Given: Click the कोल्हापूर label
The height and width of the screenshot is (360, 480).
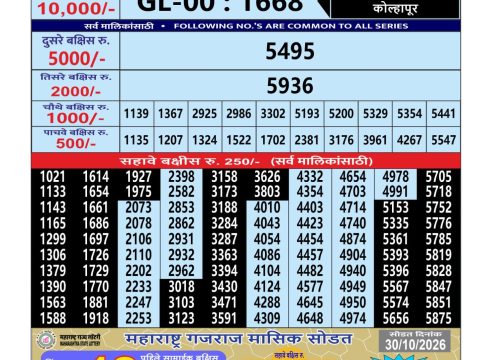Looking at the screenshot, I should point(395,8).
